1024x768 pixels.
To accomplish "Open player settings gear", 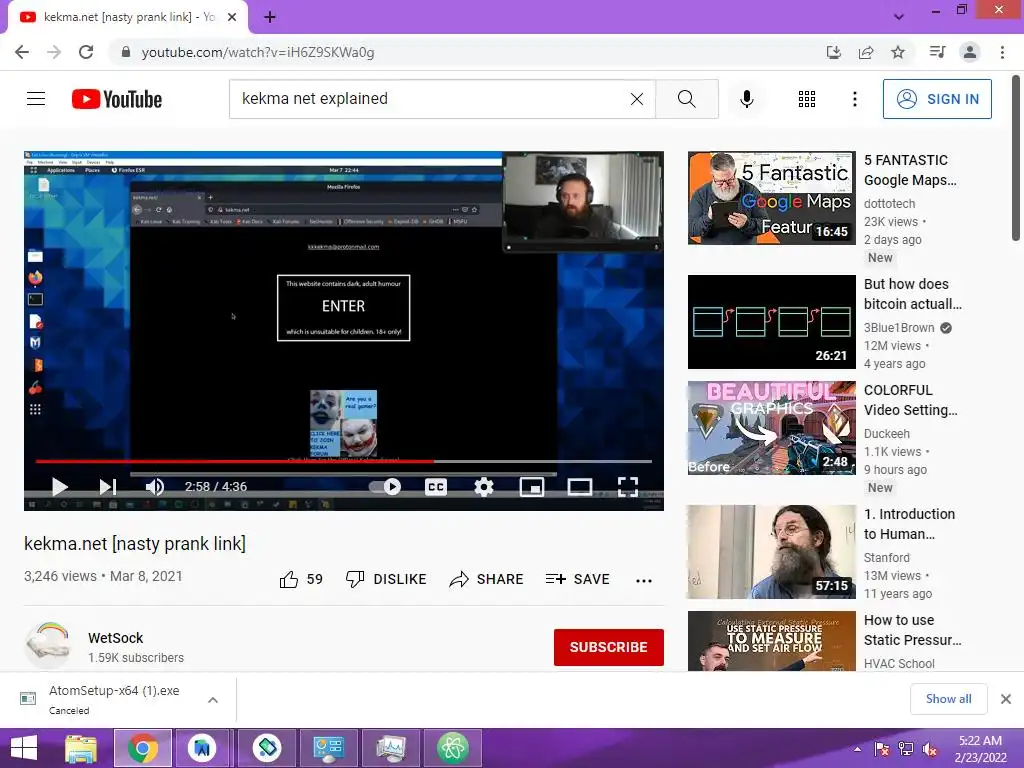I will 484,487.
